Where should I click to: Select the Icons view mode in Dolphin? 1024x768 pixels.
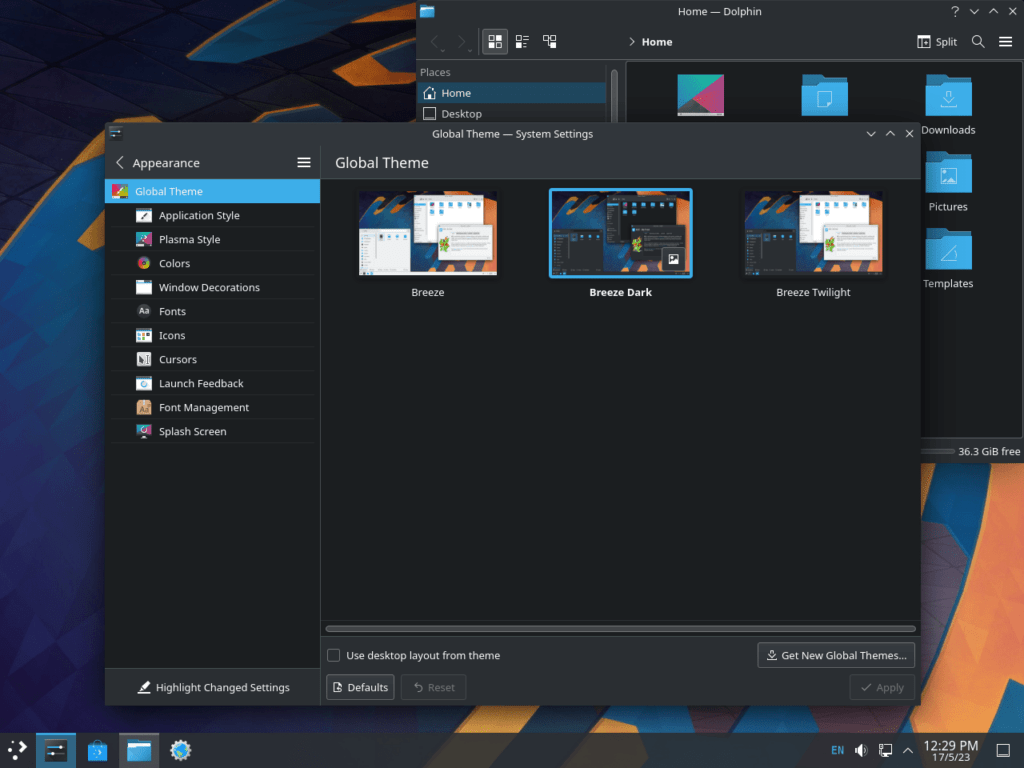tap(494, 41)
